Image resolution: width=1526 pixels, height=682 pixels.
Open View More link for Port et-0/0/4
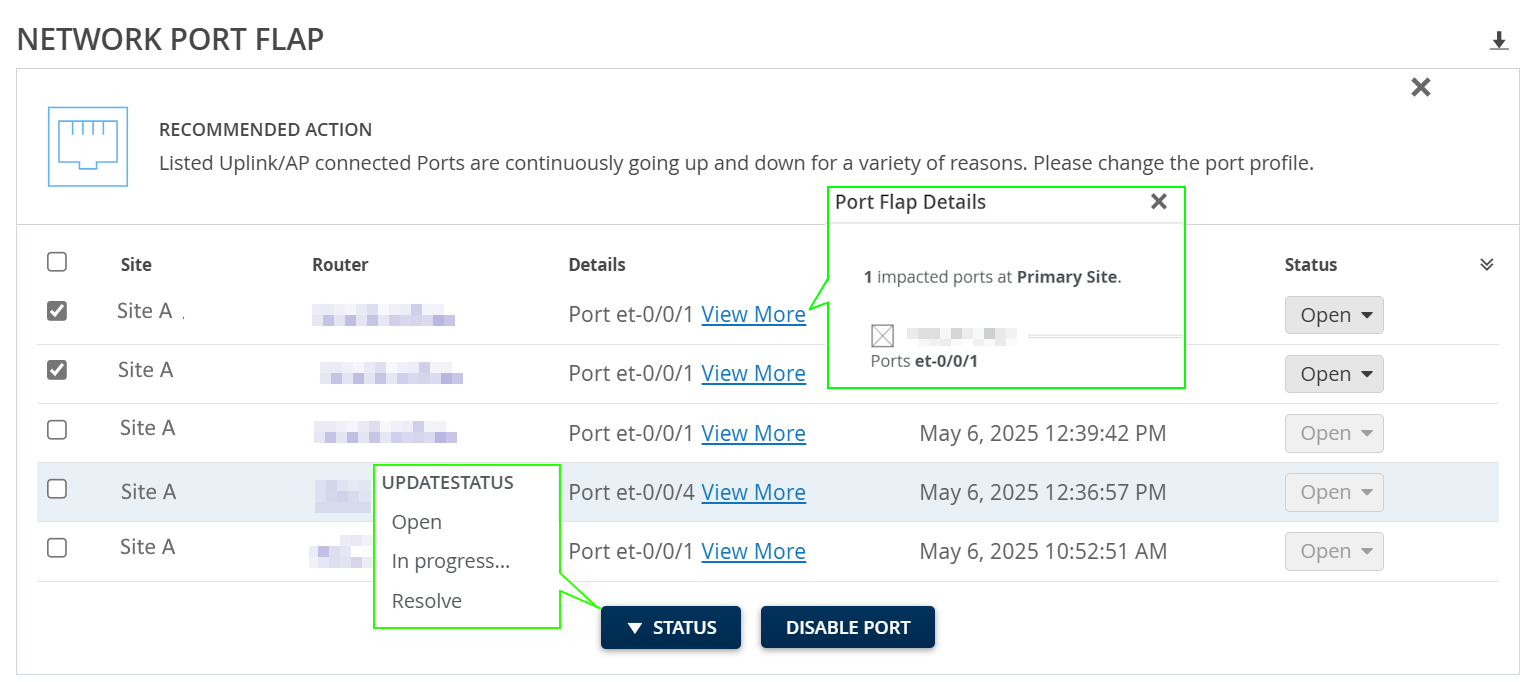753,492
